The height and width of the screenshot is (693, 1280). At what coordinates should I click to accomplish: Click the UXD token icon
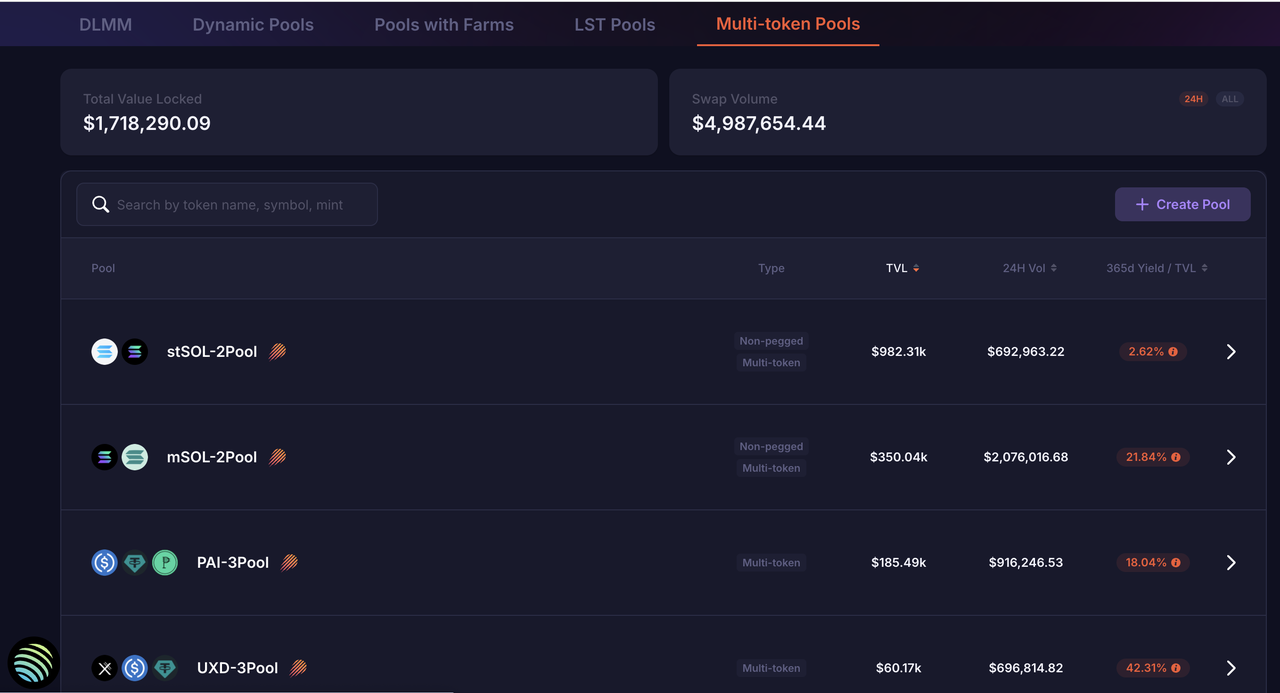pyautogui.click(x=105, y=668)
